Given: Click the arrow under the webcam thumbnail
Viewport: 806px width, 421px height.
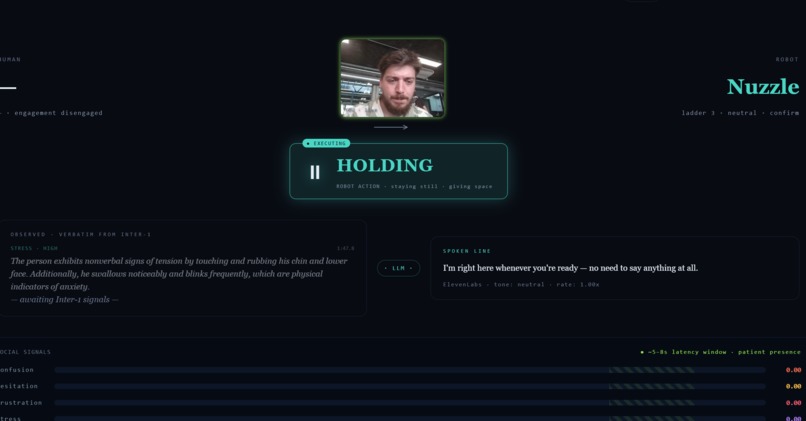Looking at the screenshot, I should [391, 127].
